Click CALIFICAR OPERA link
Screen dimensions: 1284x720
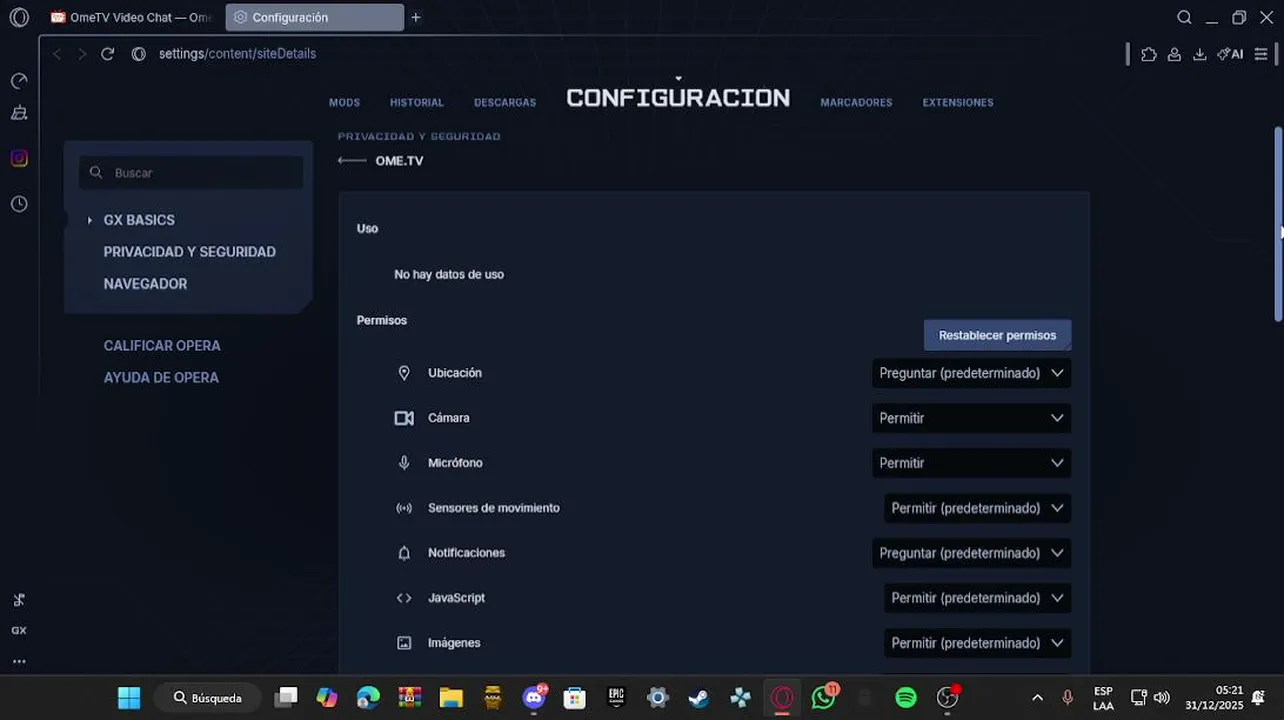162,346
